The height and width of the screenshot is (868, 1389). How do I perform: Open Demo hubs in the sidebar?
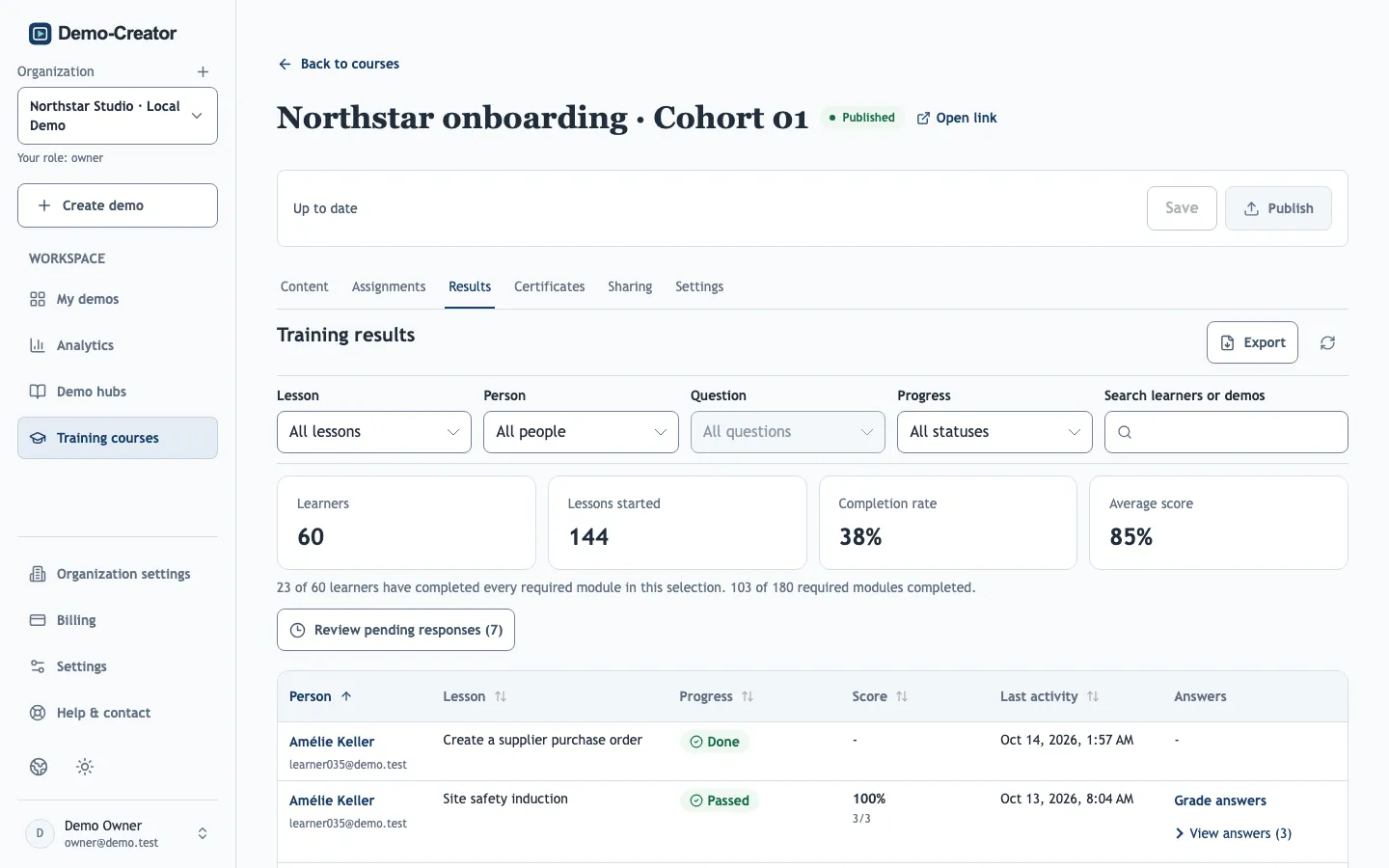click(x=118, y=392)
